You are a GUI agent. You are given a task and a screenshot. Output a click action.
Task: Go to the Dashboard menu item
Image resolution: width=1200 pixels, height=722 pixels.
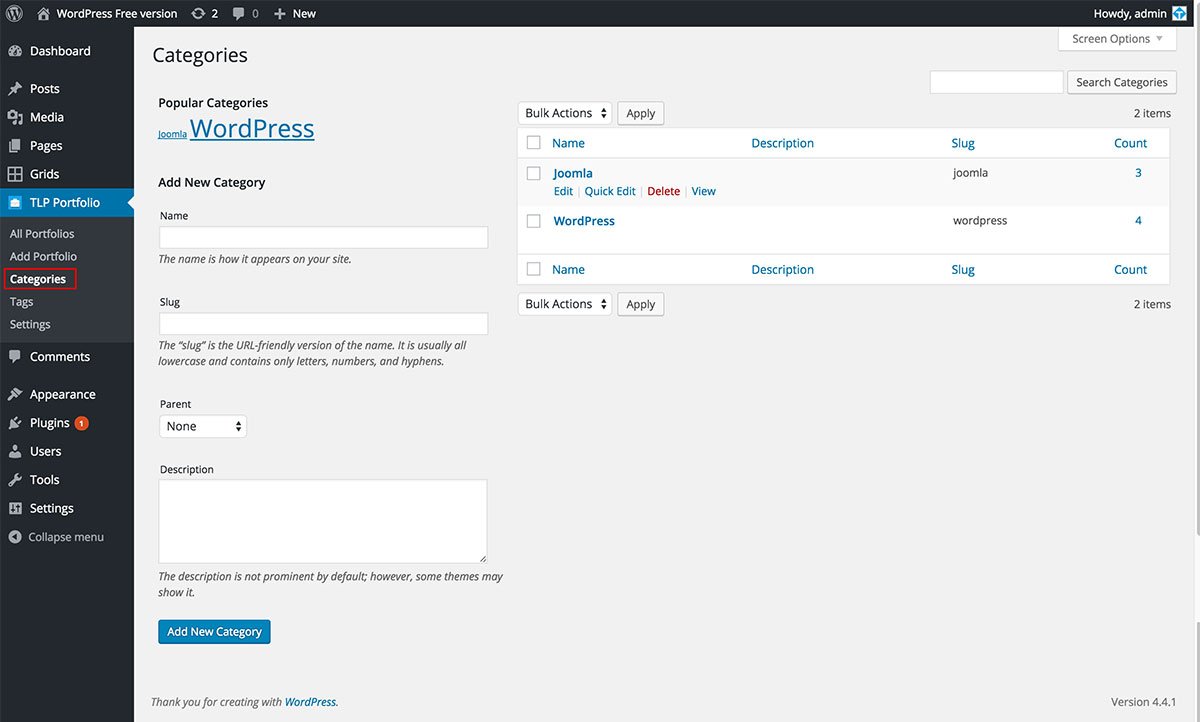coord(60,51)
